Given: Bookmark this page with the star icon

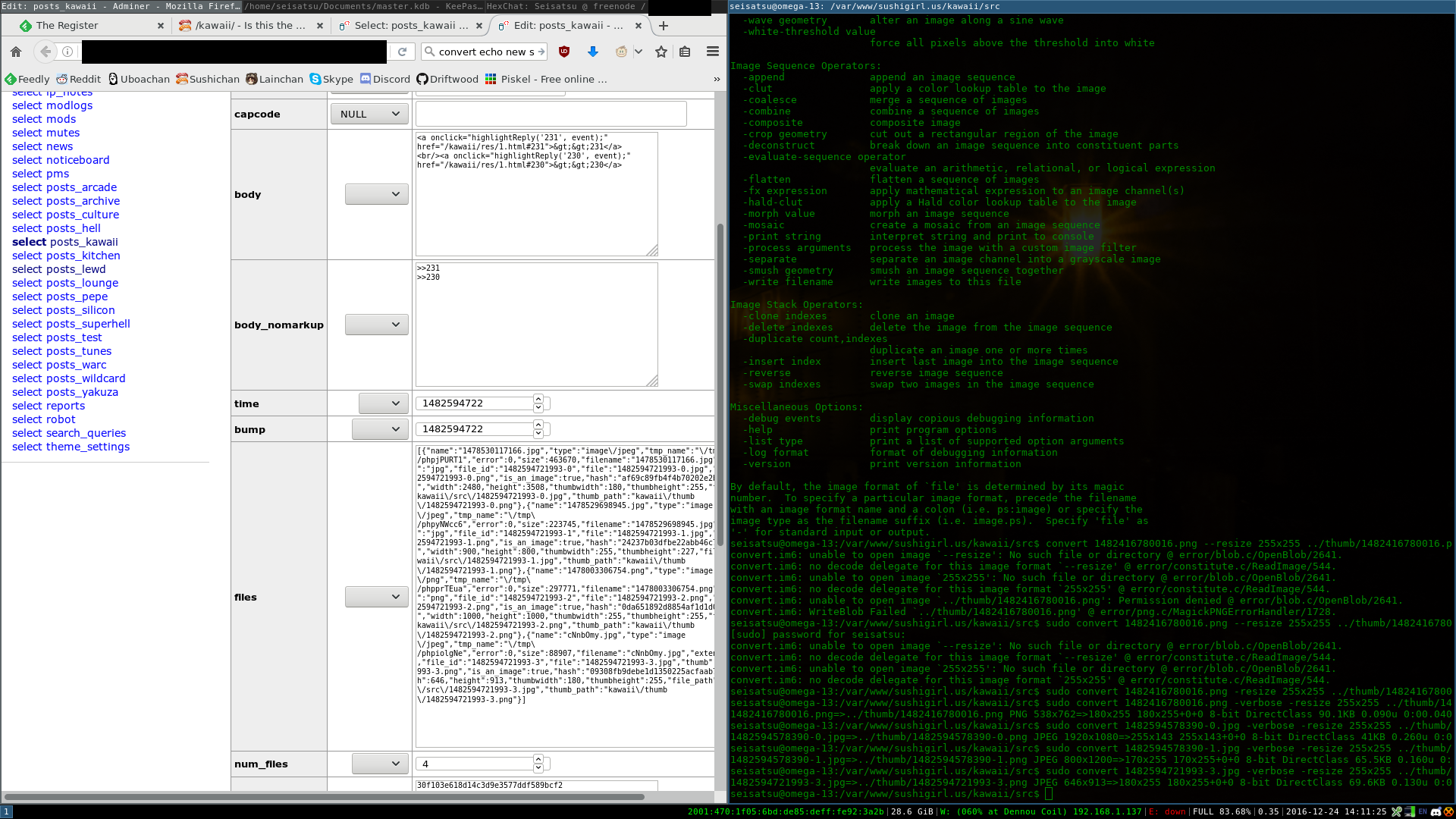Looking at the screenshot, I should 661,52.
